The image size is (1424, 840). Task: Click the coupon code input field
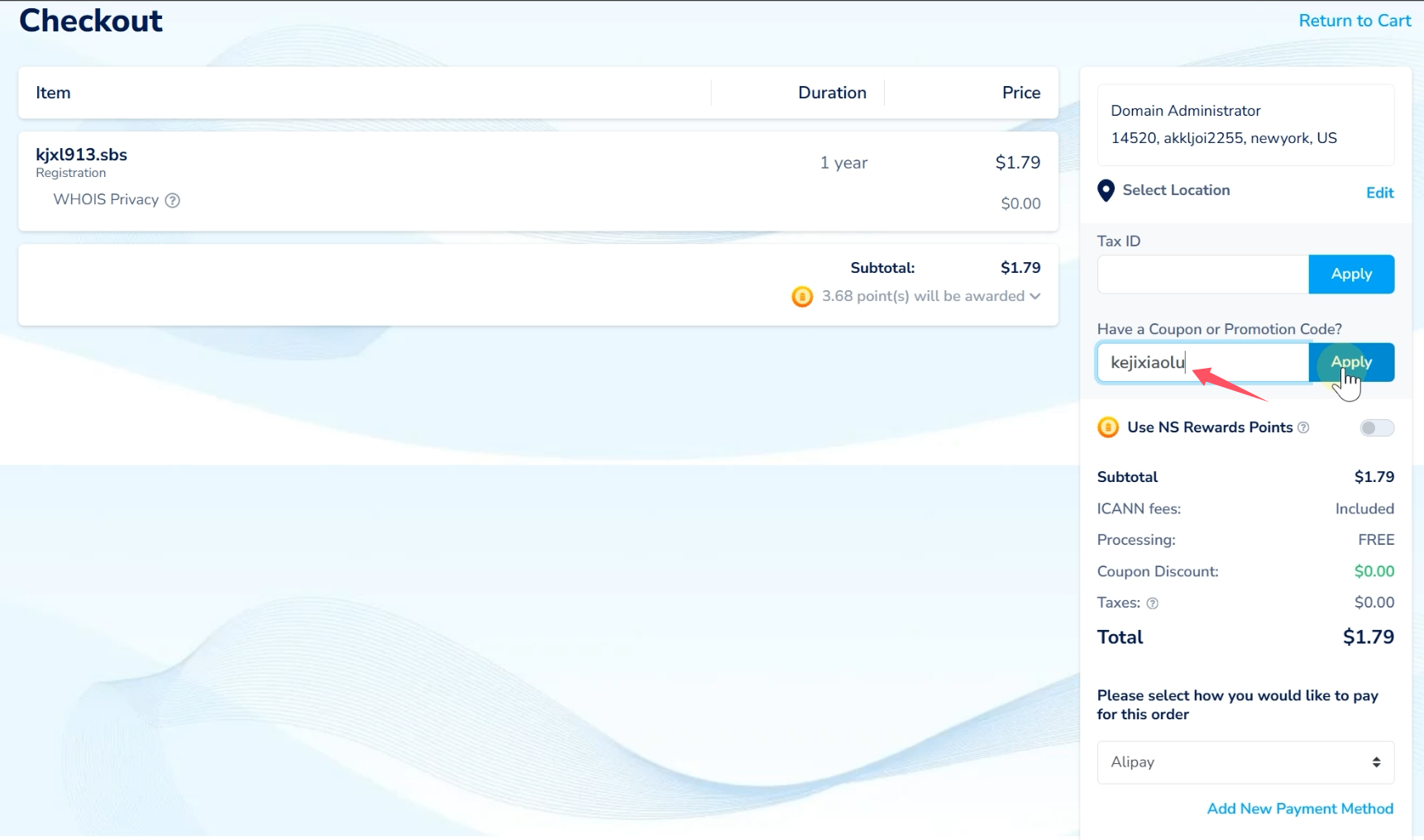tap(1202, 362)
